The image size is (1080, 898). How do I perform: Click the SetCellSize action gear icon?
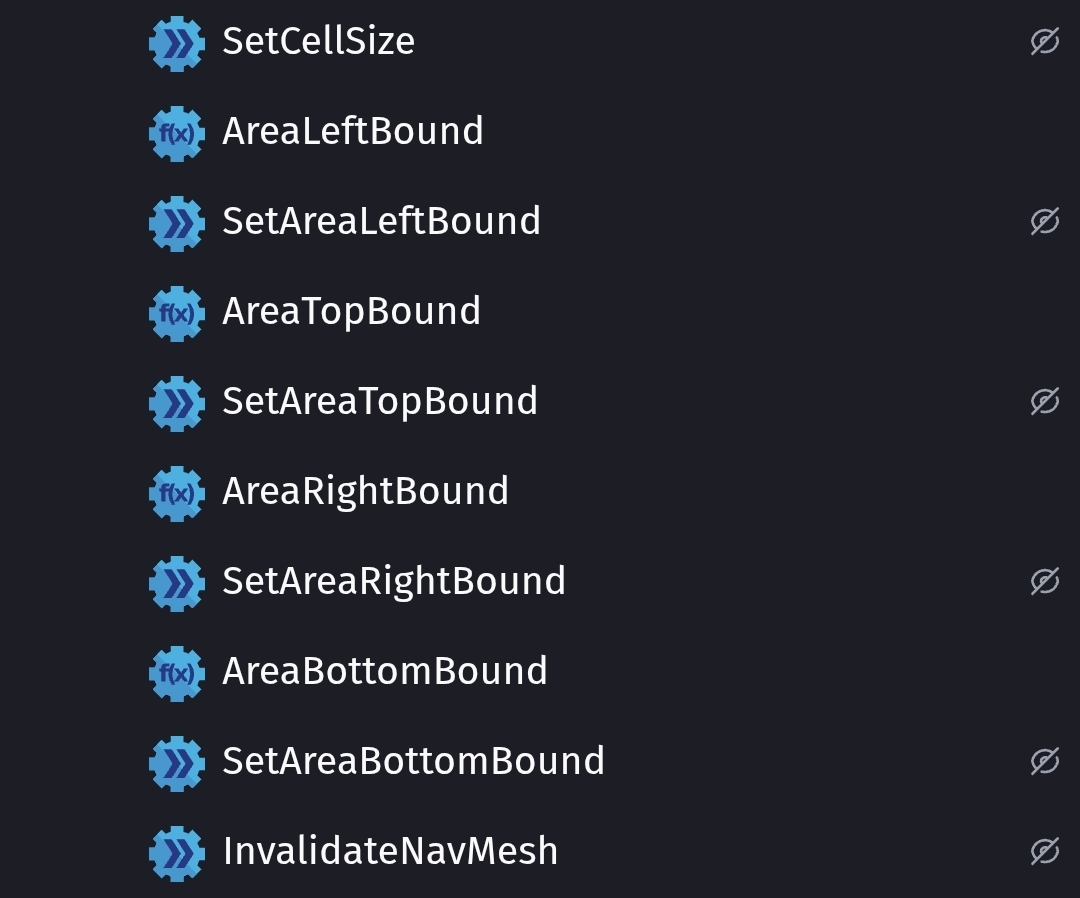[176, 43]
